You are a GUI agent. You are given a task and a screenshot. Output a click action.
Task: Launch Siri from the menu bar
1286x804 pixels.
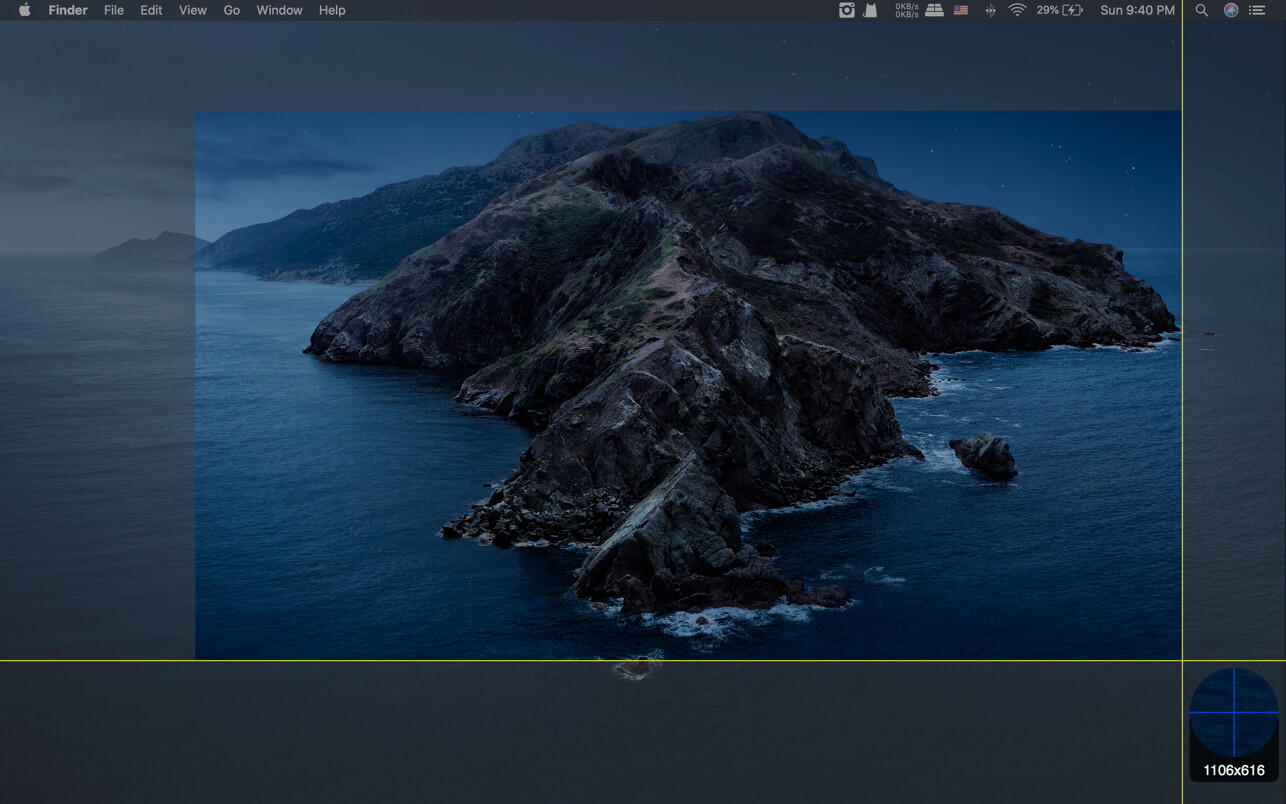1231,10
